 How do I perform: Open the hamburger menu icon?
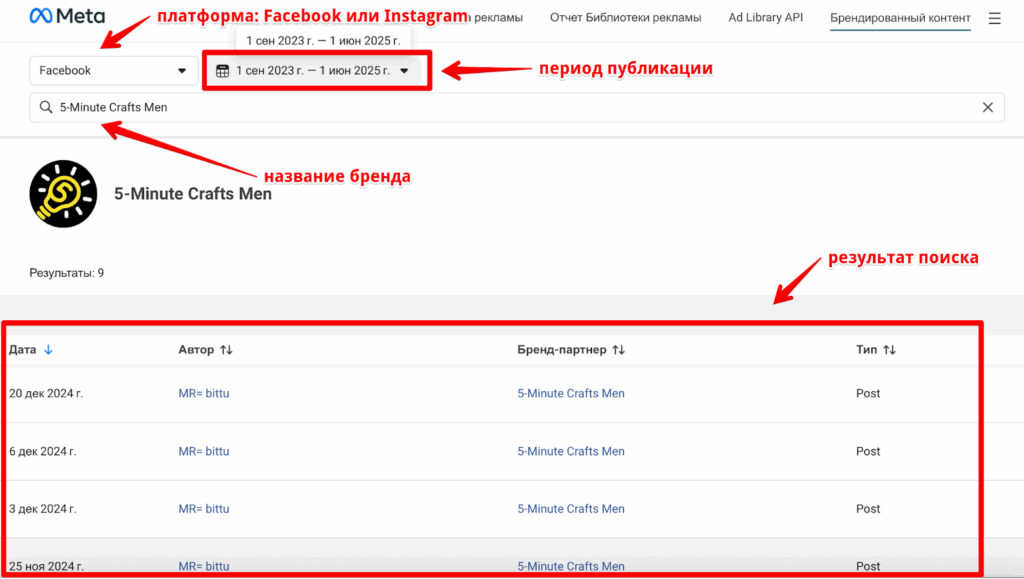click(994, 18)
